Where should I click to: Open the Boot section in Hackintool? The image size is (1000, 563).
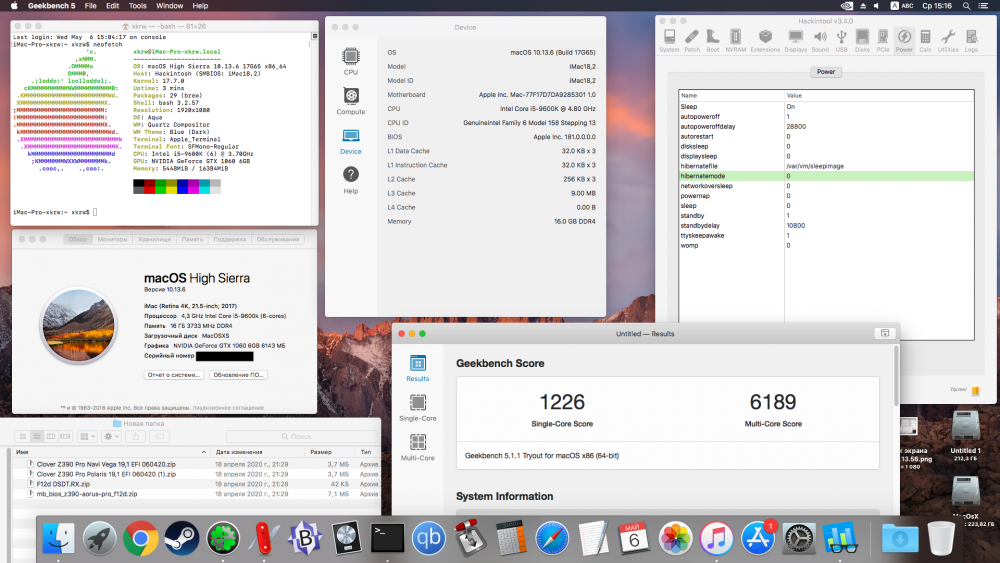(x=712, y=40)
